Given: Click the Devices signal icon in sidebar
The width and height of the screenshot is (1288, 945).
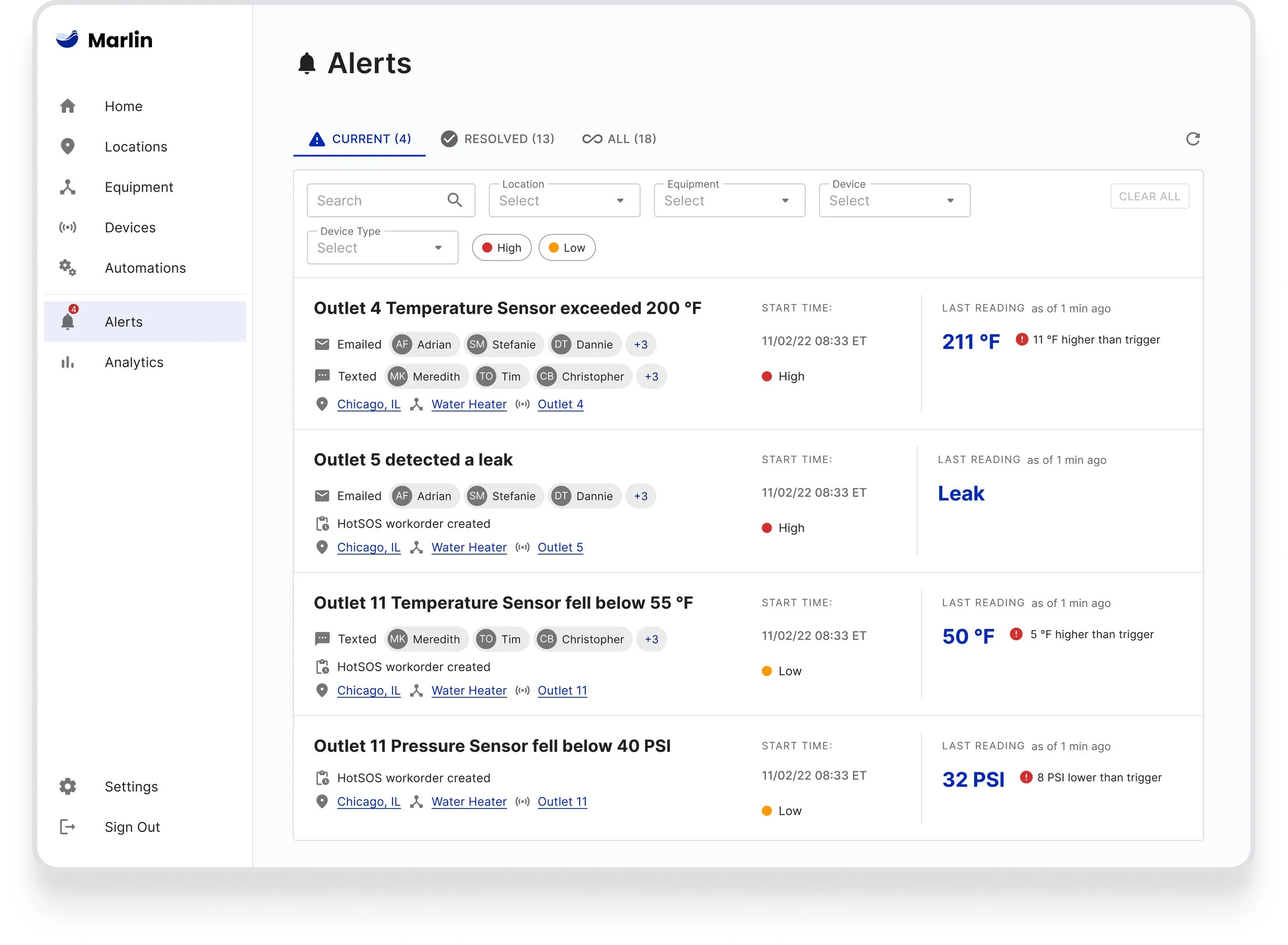Looking at the screenshot, I should point(67,228).
